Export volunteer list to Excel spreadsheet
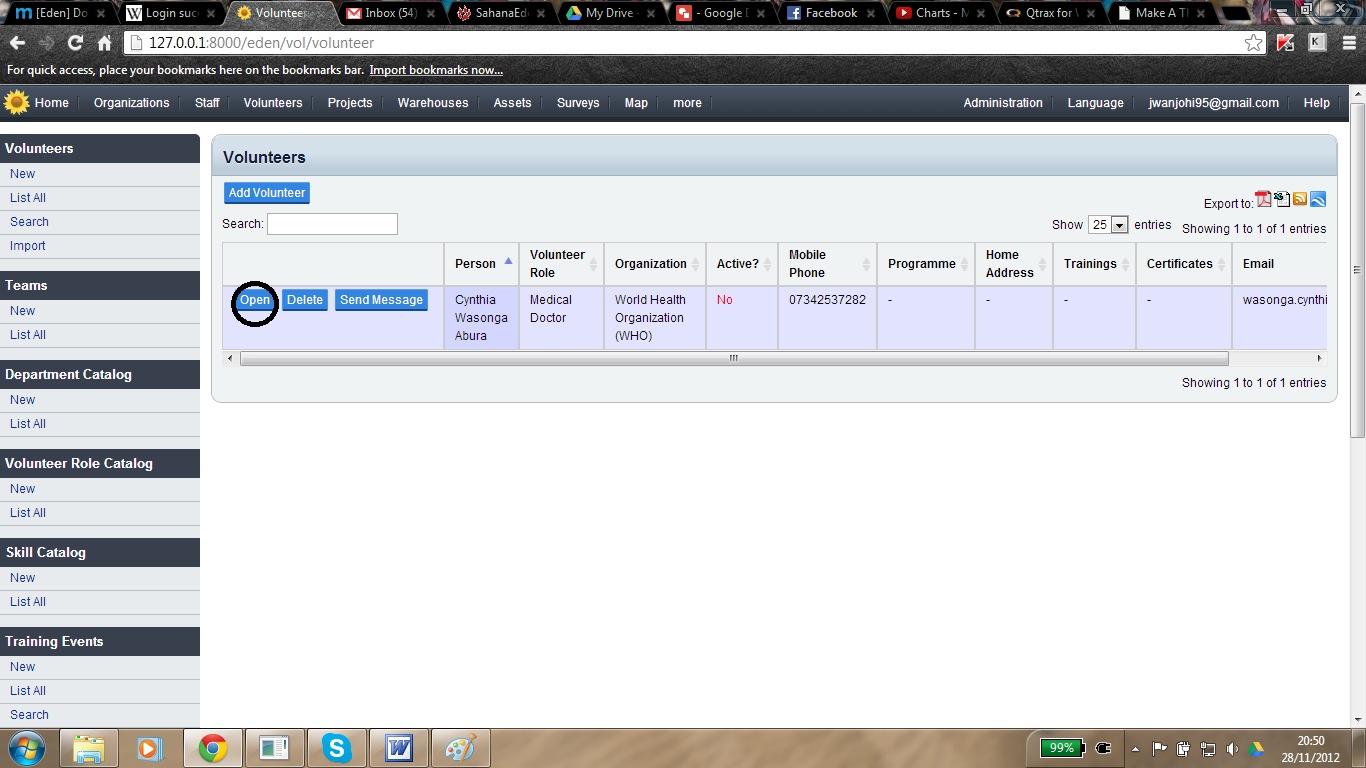Image resolution: width=1366 pixels, height=768 pixels. click(1282, 199)
